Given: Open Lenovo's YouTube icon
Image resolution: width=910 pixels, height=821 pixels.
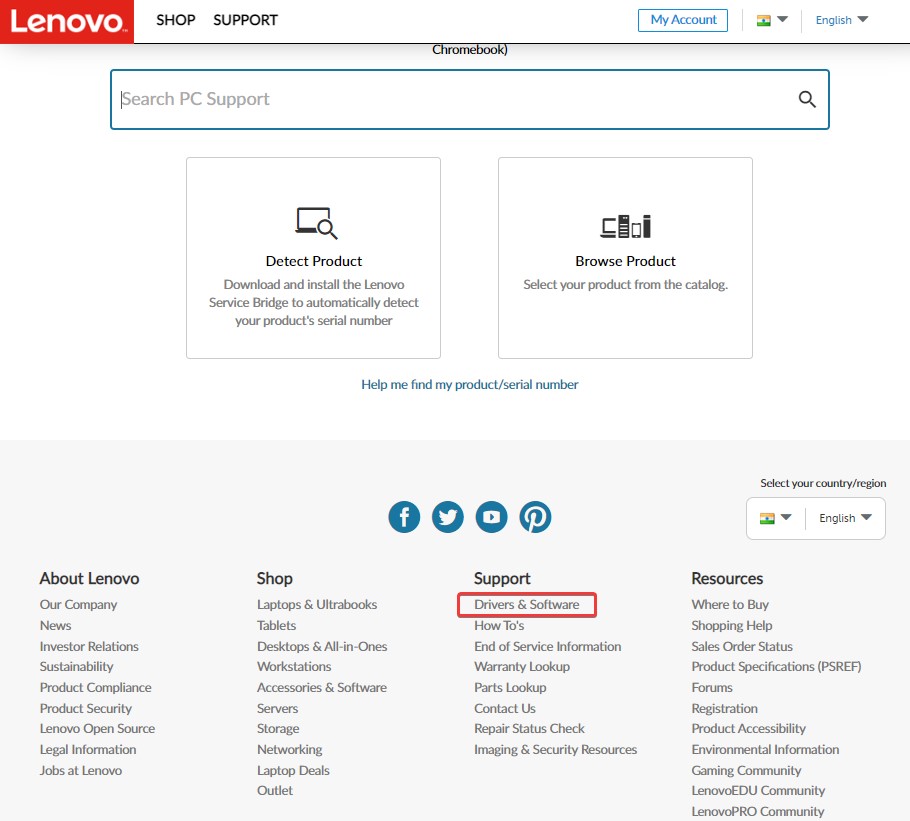Looking at the screenshot, I should tap(491, 517).
